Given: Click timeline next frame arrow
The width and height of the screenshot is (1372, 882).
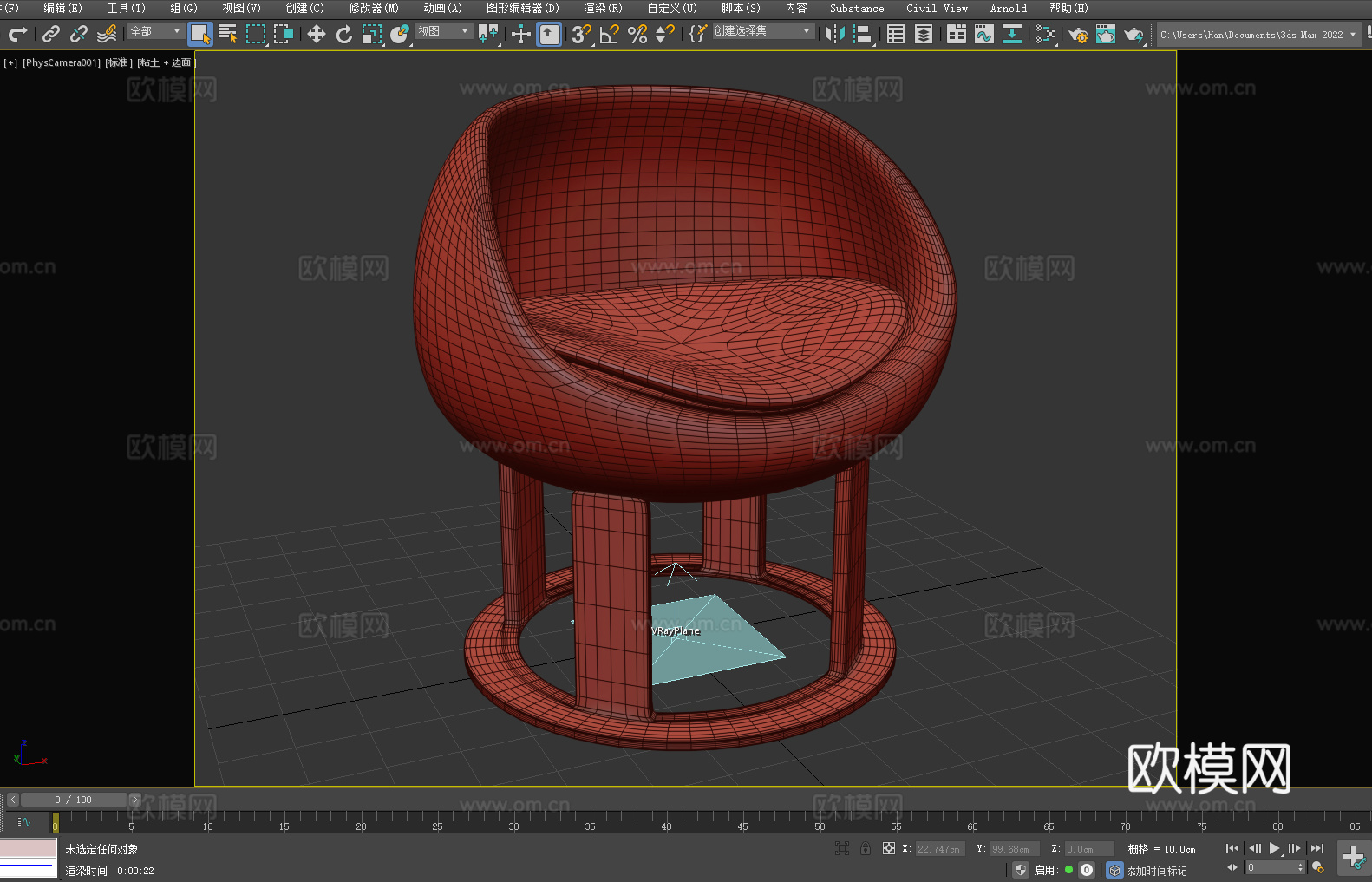Looking at the screenshot, I should pos(134,800).
